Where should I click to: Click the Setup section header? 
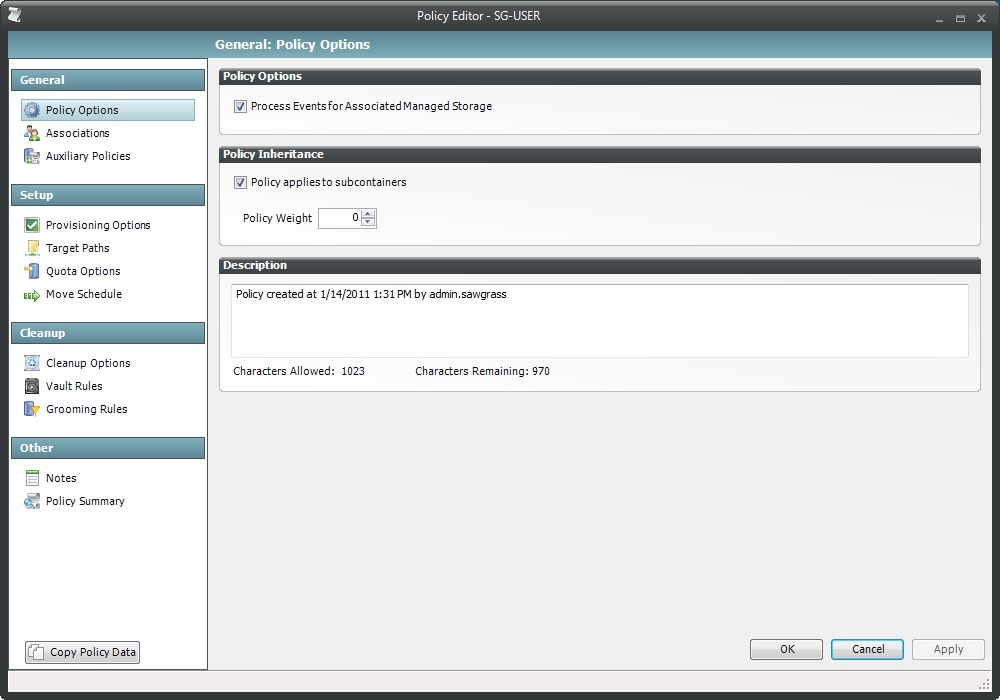tap(108, 195)
